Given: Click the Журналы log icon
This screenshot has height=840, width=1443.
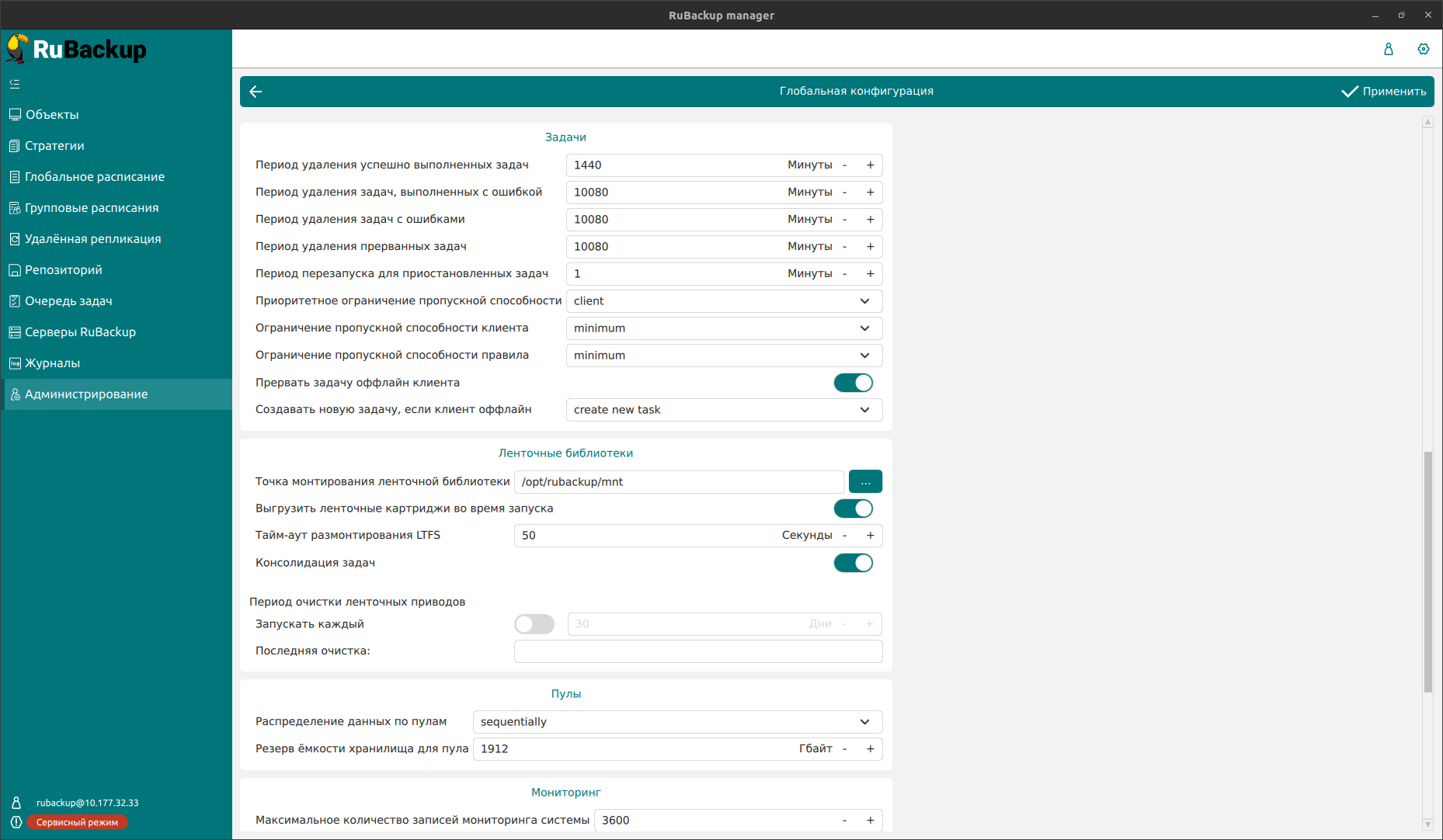Looking at the screenshot, I should pyautogui.click(x=15, y=363).
